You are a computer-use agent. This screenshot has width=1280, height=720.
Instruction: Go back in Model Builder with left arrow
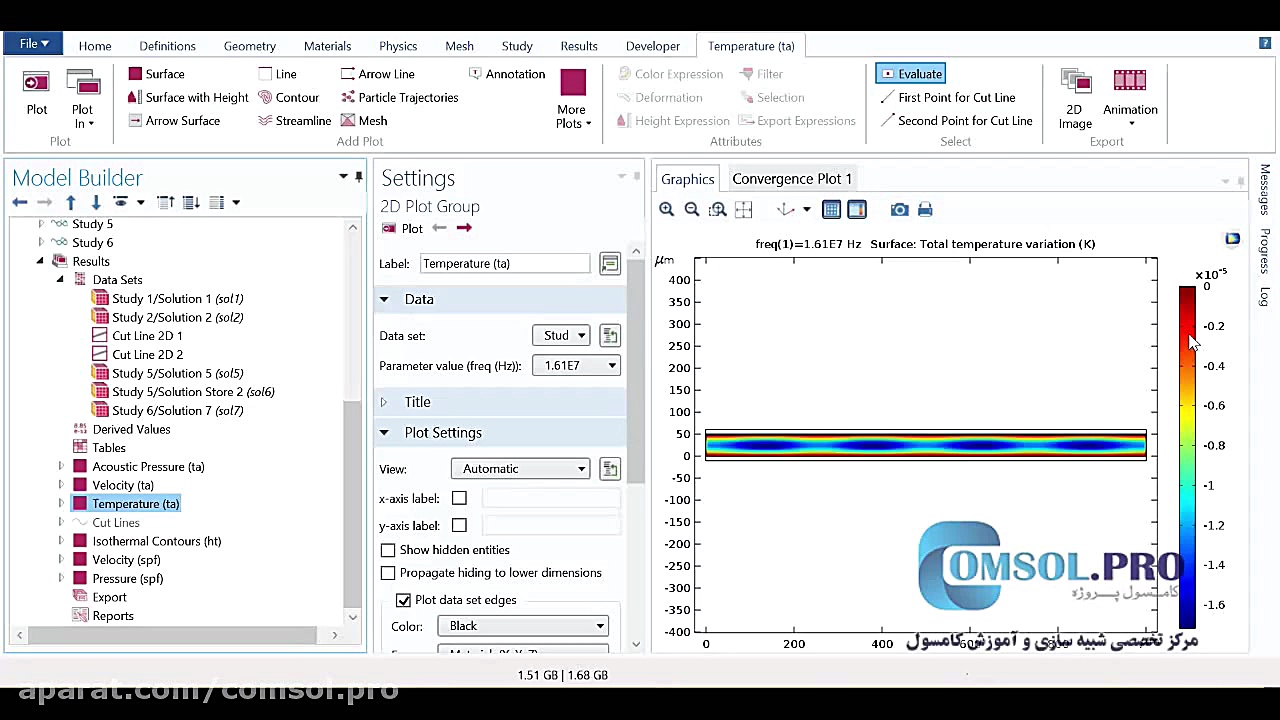[20, 202]
